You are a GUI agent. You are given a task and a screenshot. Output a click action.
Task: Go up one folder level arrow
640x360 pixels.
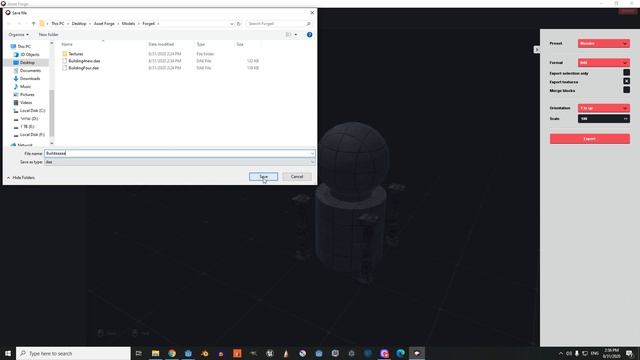(x=33, y=24)
